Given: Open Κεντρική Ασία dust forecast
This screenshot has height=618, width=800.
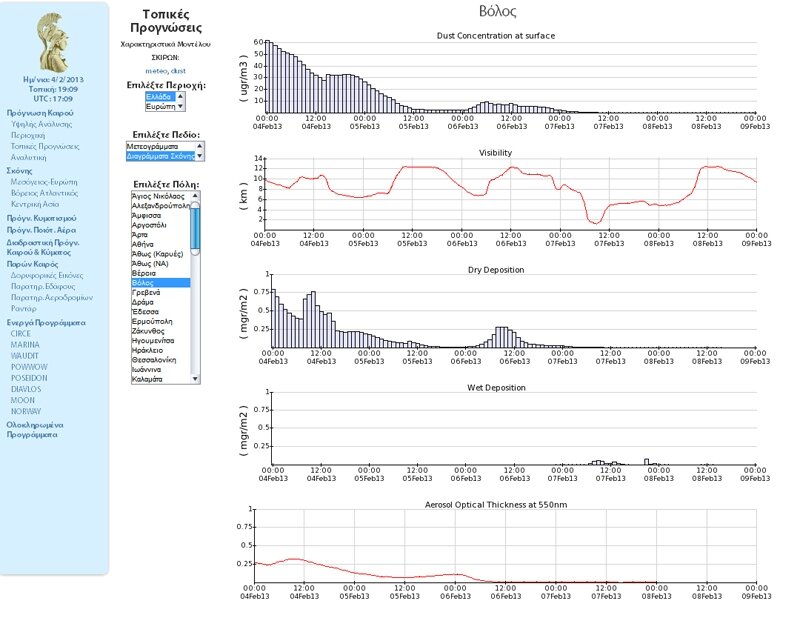Looking at the screenshot, I should pyautogui.click(x=35, y=204).
